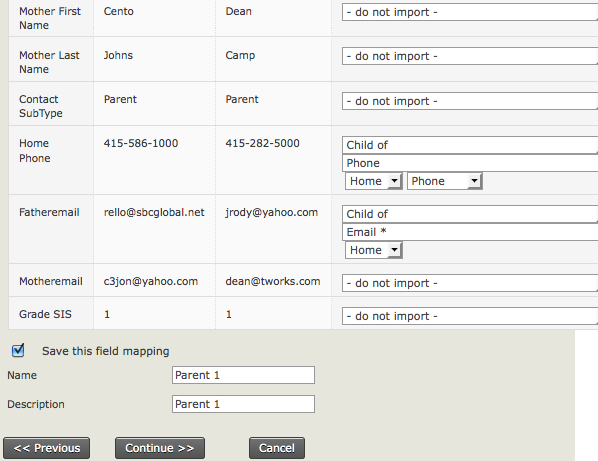Open Home Phone 'Child of' relationship dropdown

pyautogui.click(x=470, y=145)
